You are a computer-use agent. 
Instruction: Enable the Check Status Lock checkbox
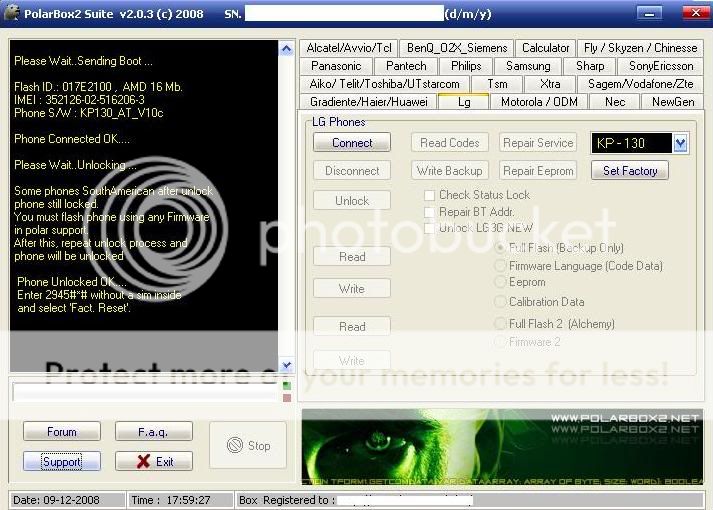coord(429,195)
